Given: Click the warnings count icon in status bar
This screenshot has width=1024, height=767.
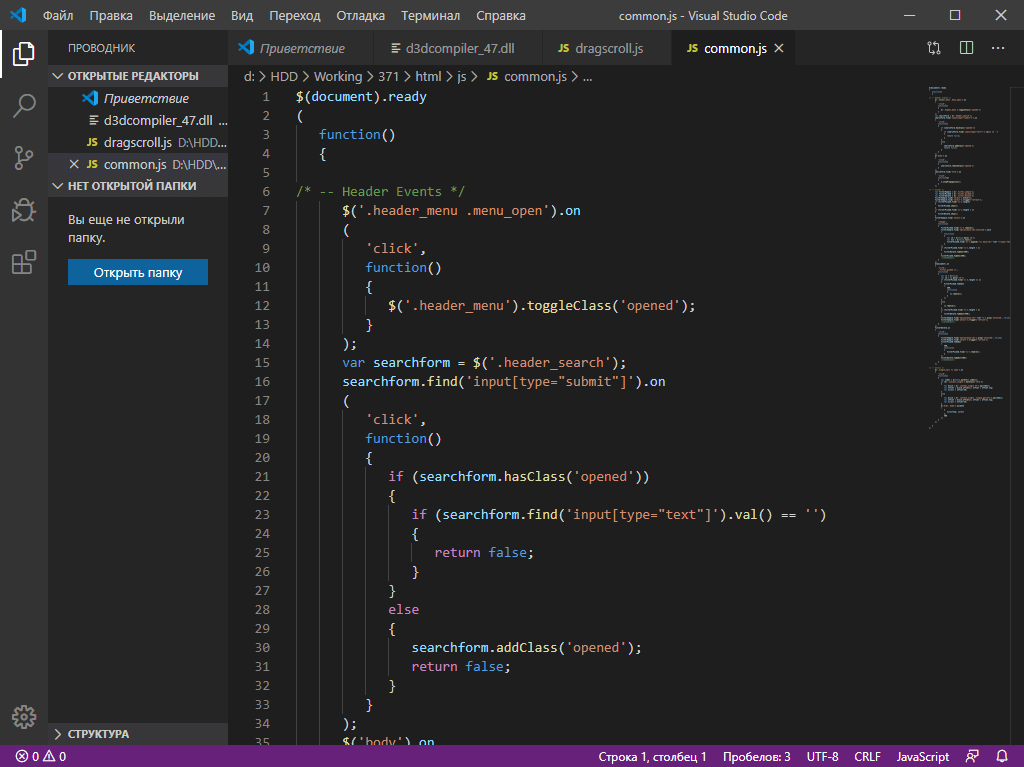Looking at the screenshot, I should click(49, 757).
